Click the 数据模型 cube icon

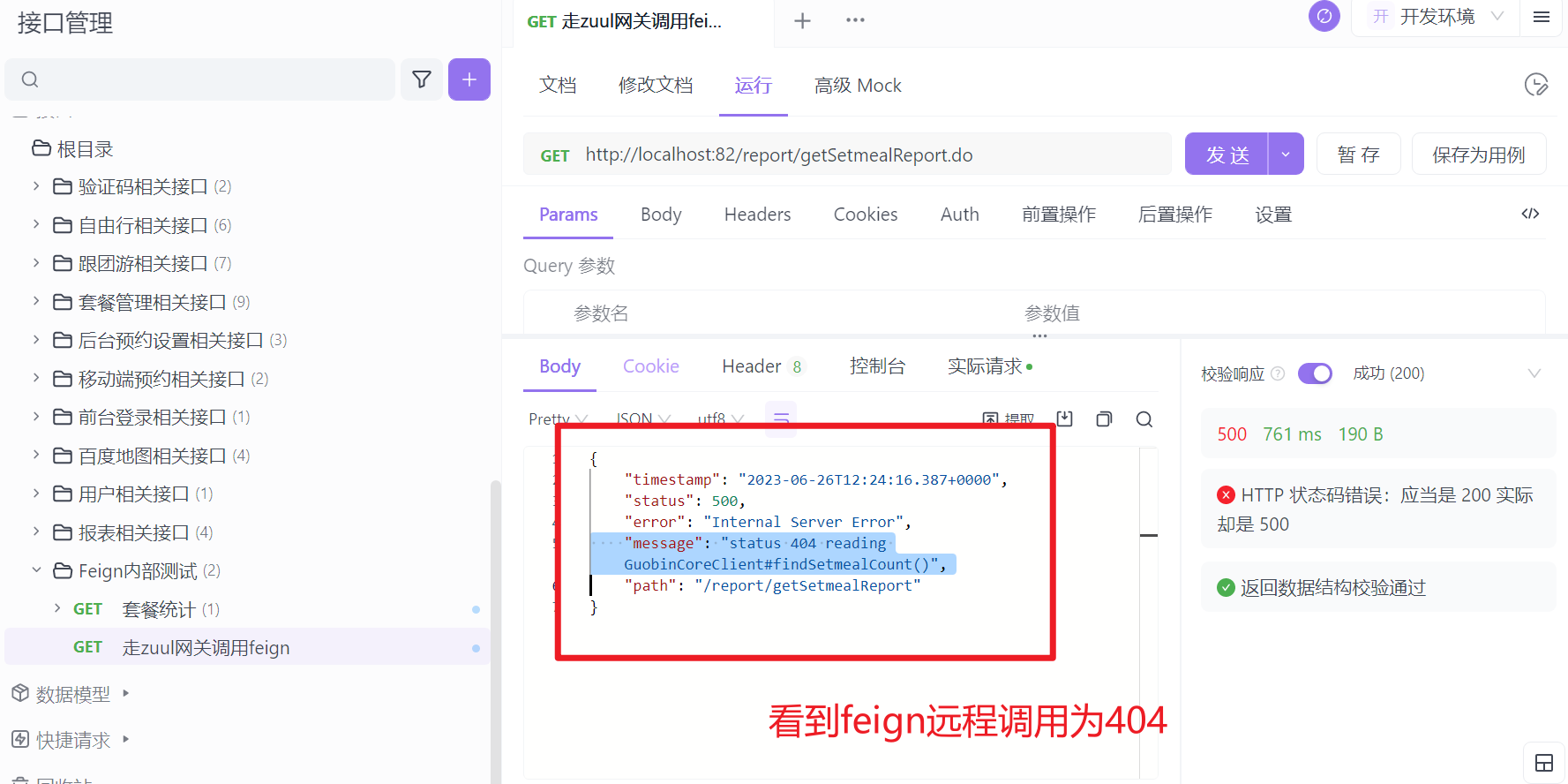20,694
